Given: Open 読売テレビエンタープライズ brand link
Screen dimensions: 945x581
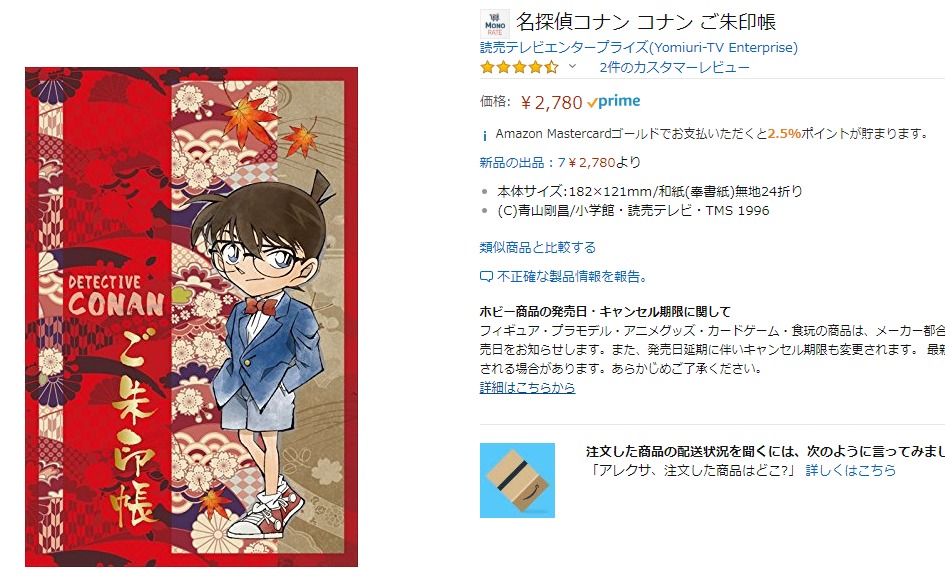Looking at the screenshot, I should 638,48.
